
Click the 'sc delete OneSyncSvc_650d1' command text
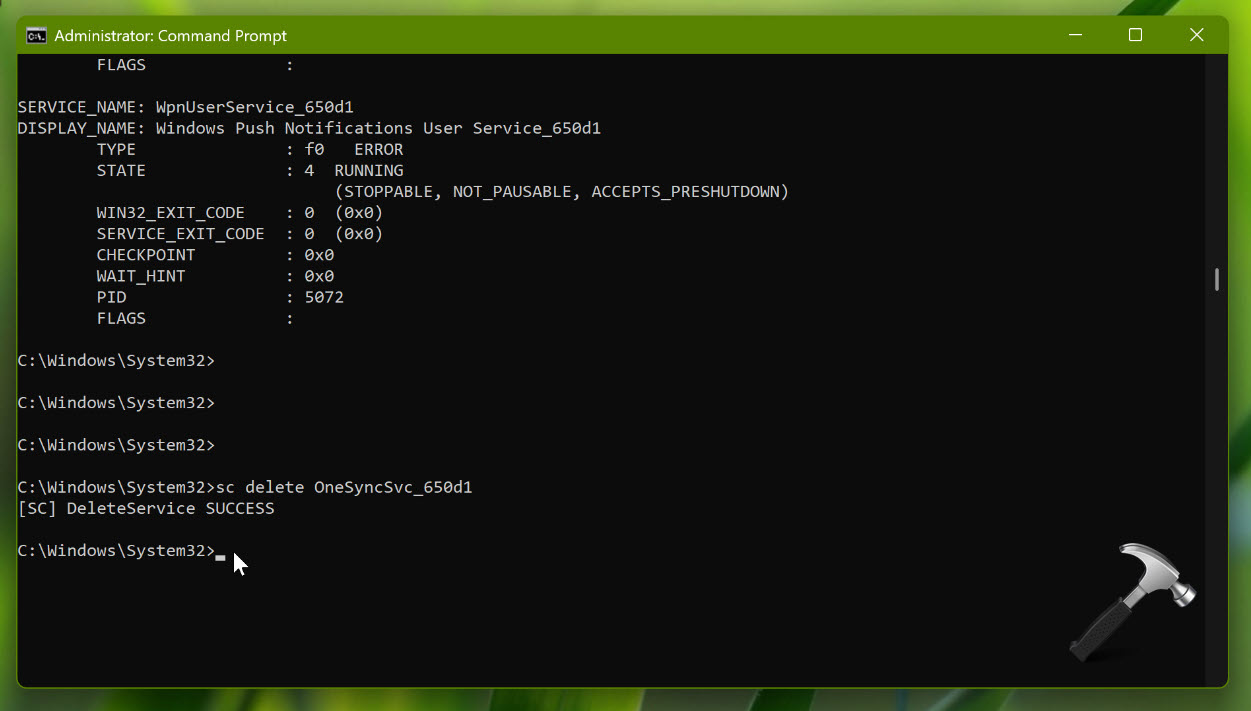pos(344,487)
